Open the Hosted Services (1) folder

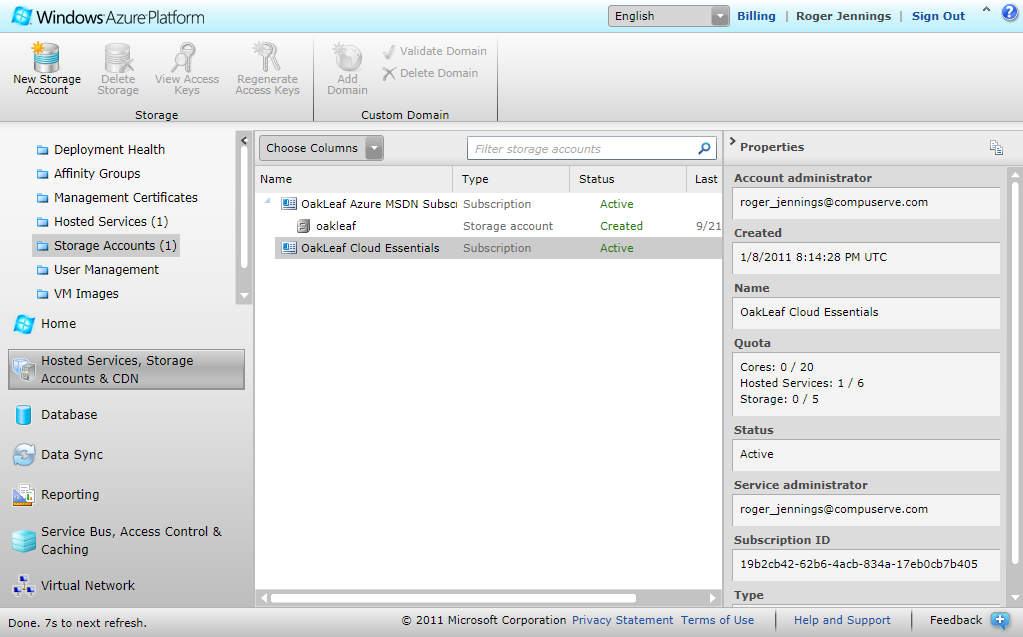click(110, 222)
